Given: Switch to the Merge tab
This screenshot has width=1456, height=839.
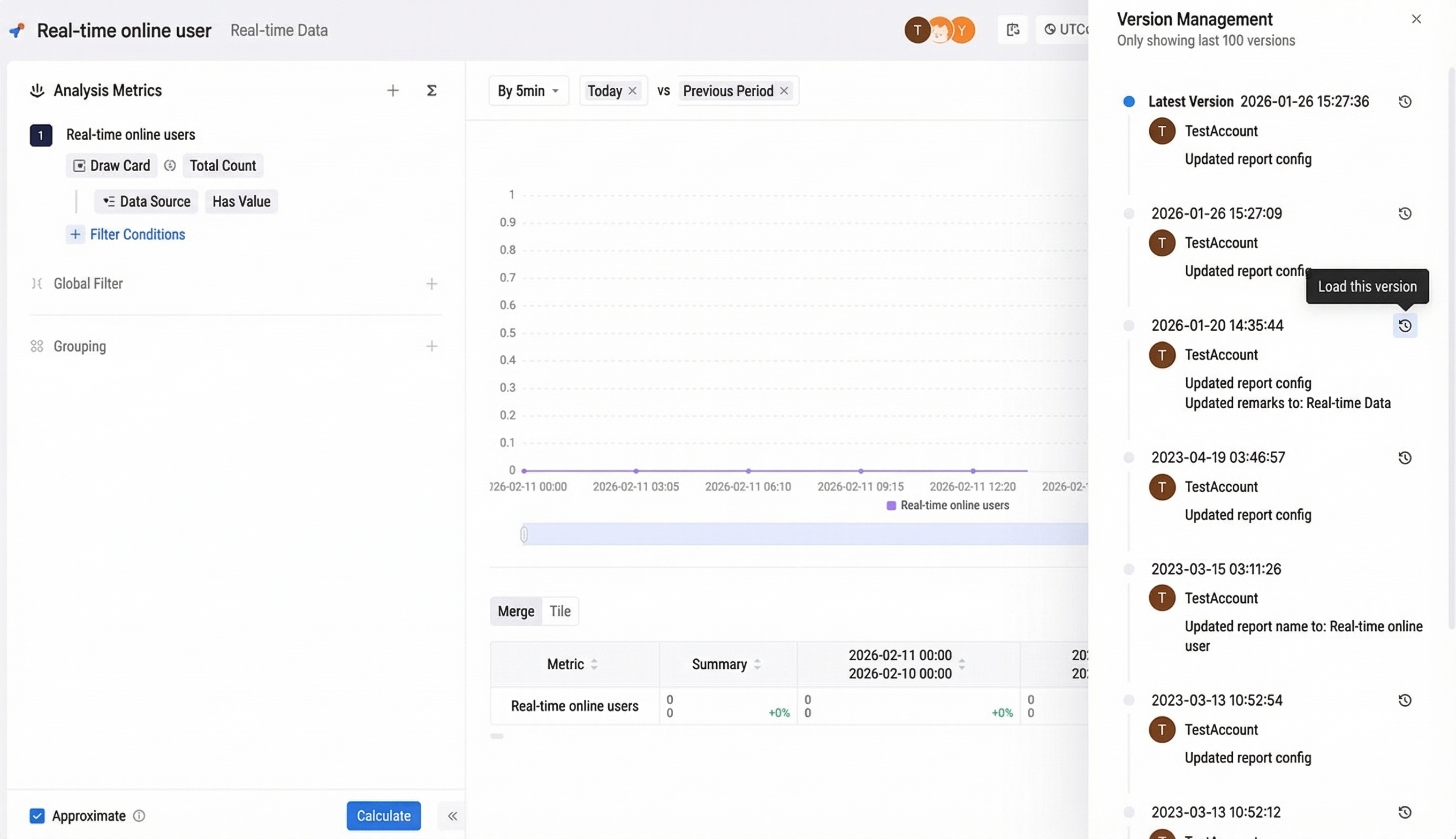Looking at the screenshot, I should [x=516, y=611].
